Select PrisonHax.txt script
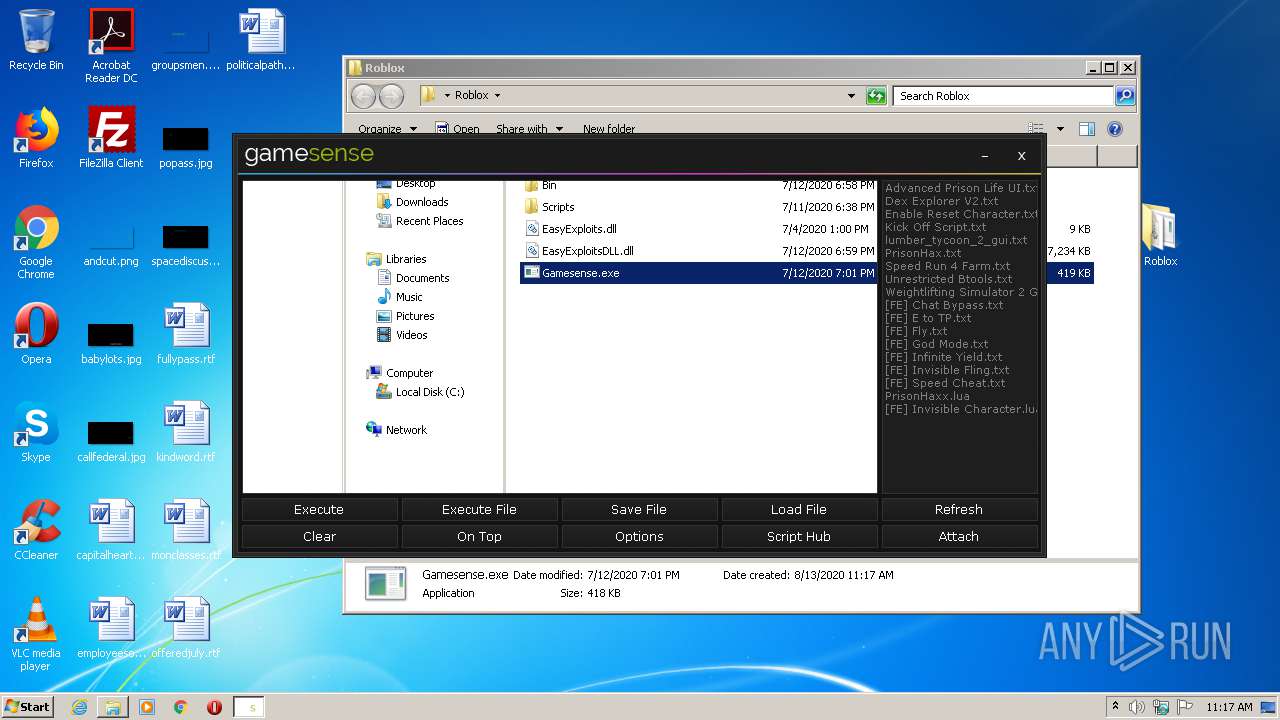1280x720 pixels. (923, 253)
